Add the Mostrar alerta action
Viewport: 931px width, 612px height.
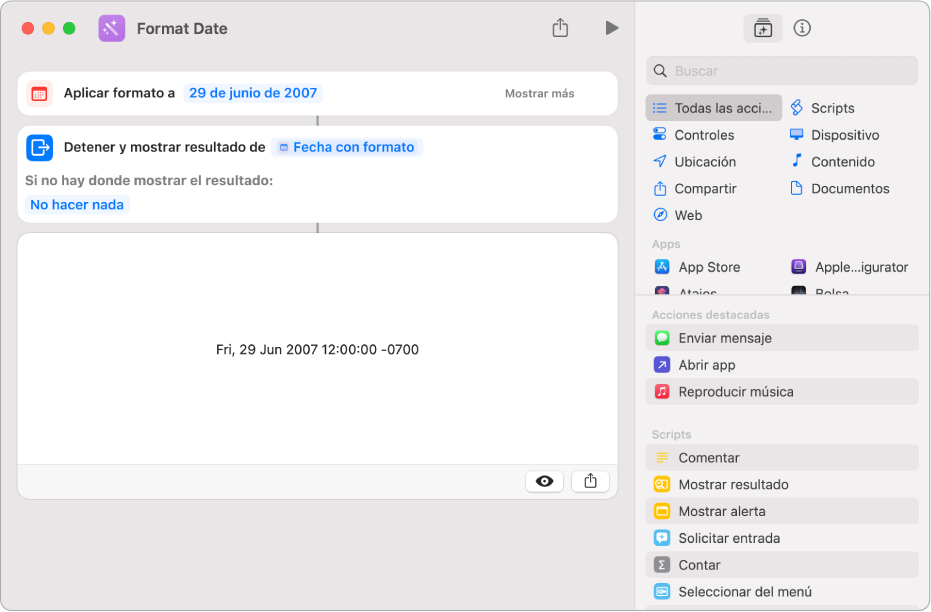[782, 511]
